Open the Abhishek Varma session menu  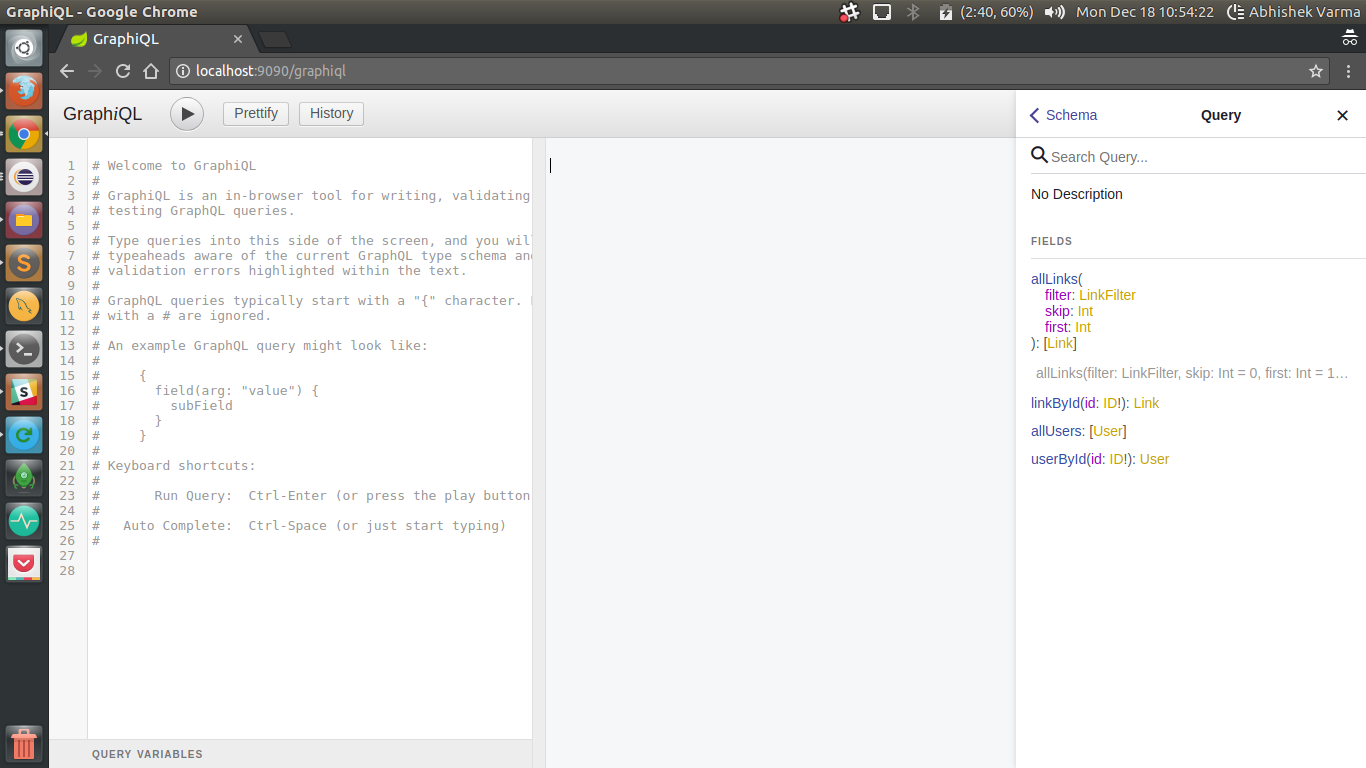click(1294, 12)
